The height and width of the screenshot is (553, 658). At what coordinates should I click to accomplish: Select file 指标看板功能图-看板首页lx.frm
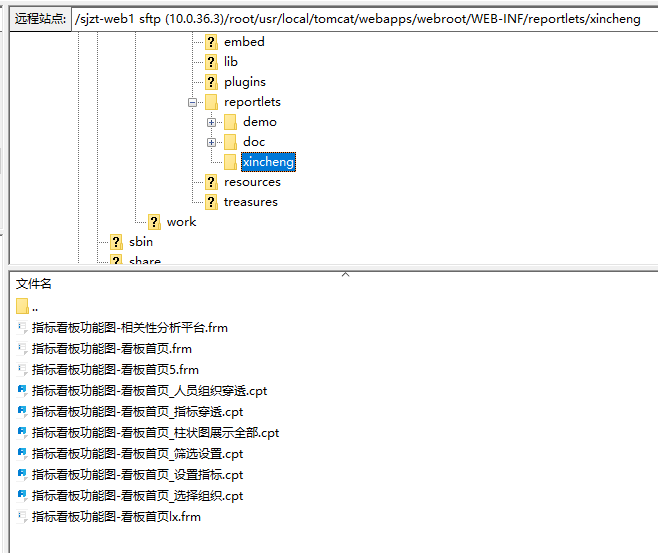[x=116, y=516]
